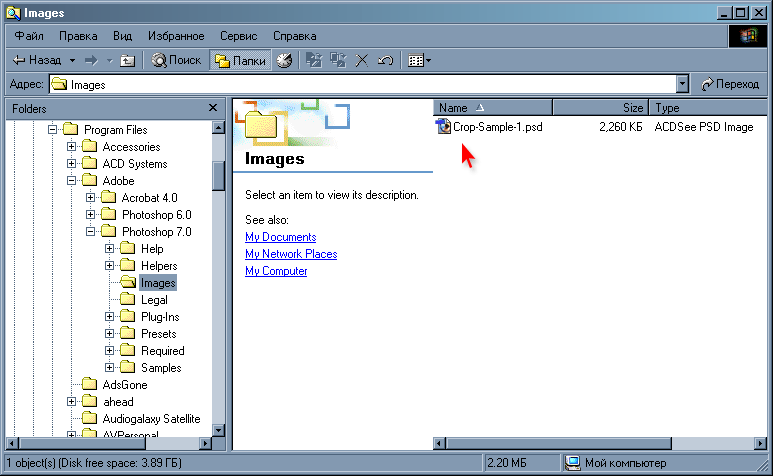The width and height of the screenshot is (773, 476).
Task: Click the Переход go button
Action: [x=730, y=84]
